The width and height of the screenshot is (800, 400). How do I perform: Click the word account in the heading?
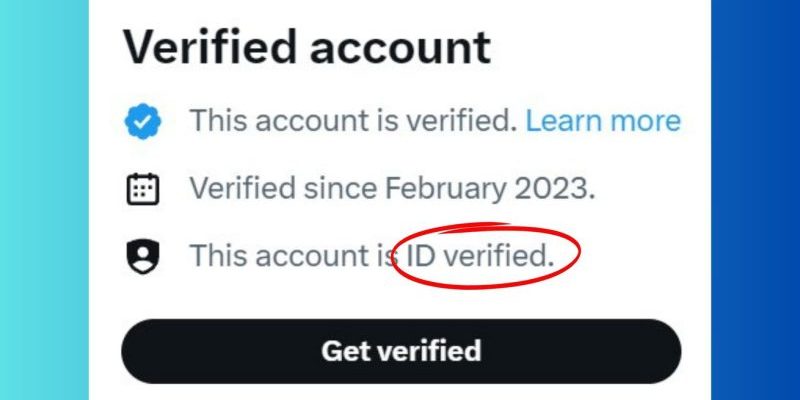click(400, 48)
